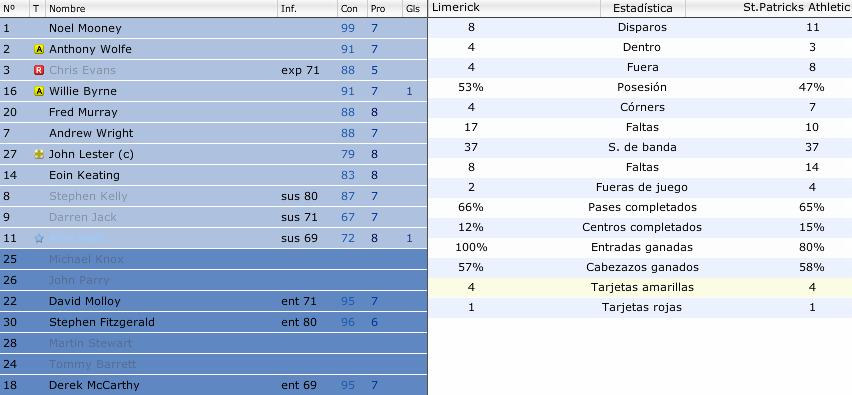Select the Tarjetas amarillas statistic row
Image resolution: width=852 pixels, height=395 pixels.
[640, 287]
